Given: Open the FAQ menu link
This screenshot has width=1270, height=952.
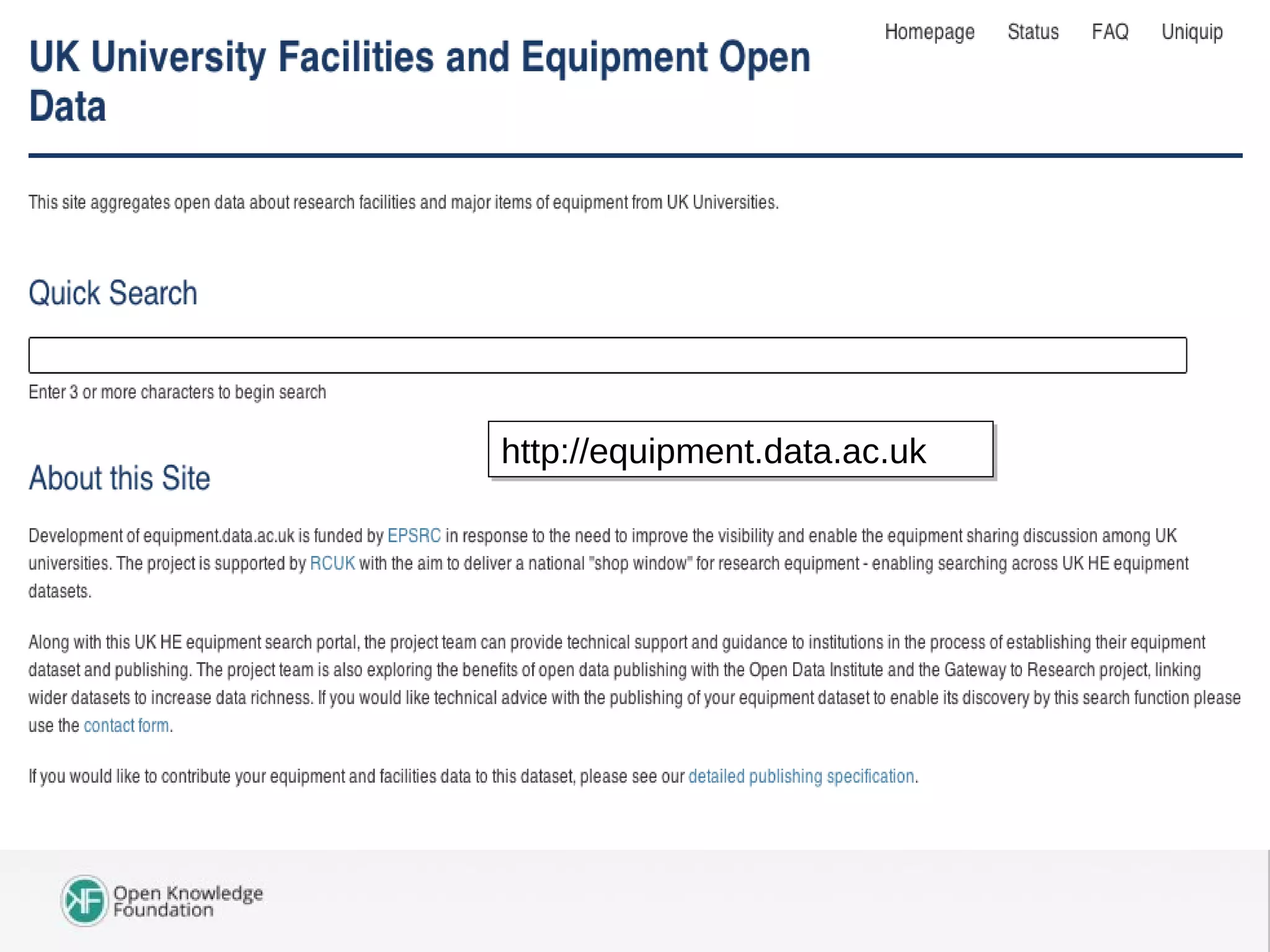Looking at the screenshot, I should click(x=1110, y=31).
